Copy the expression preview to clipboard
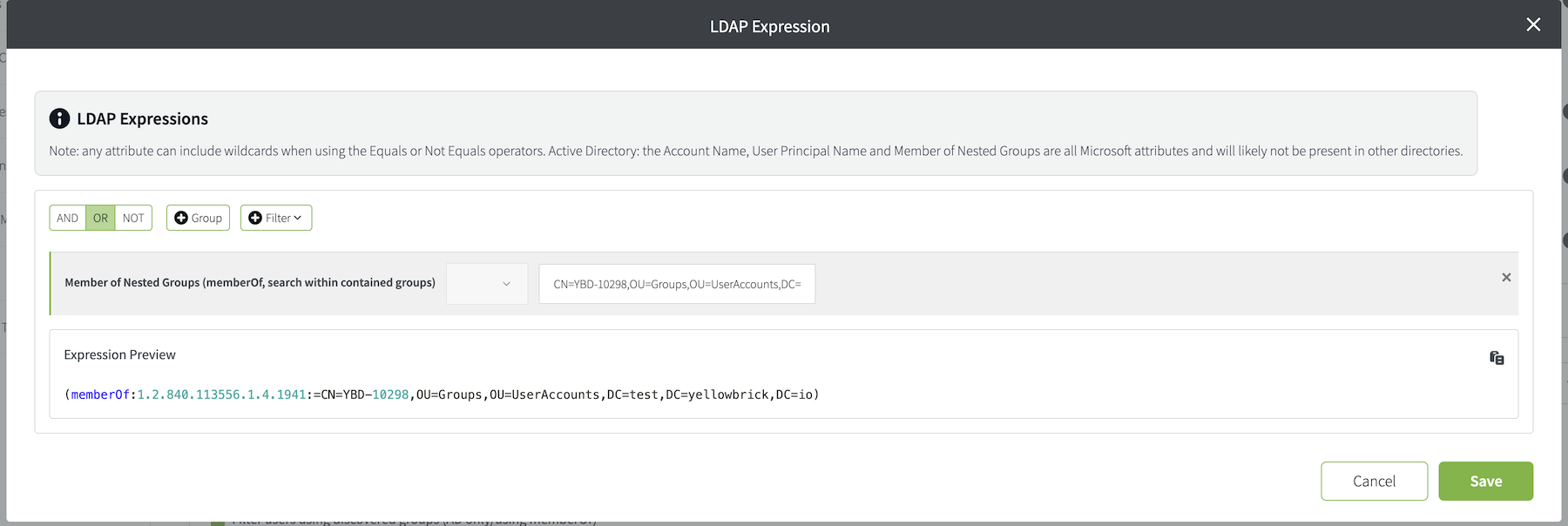 pyautogui.click(x=1497, y=358)
